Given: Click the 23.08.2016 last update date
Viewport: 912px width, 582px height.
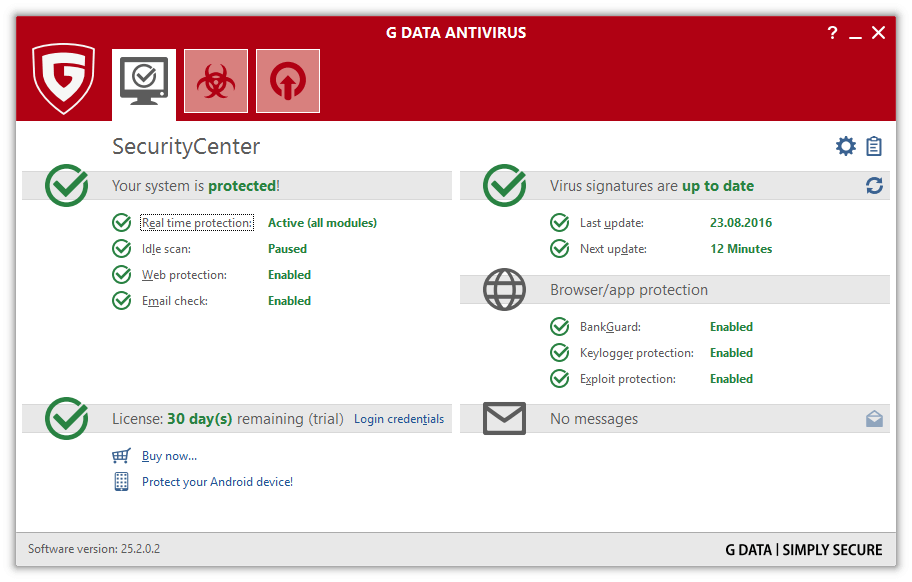Looking at the screenshot, I should click(741, 223).
